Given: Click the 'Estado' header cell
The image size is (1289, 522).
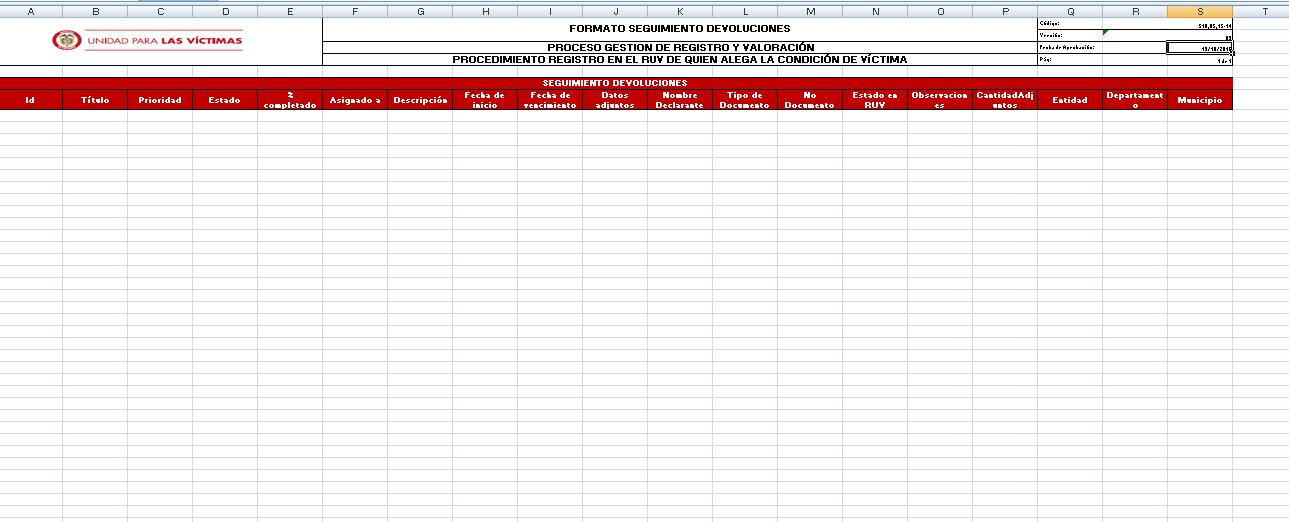Looking at the screenshot, I should (x=225, y=100).
